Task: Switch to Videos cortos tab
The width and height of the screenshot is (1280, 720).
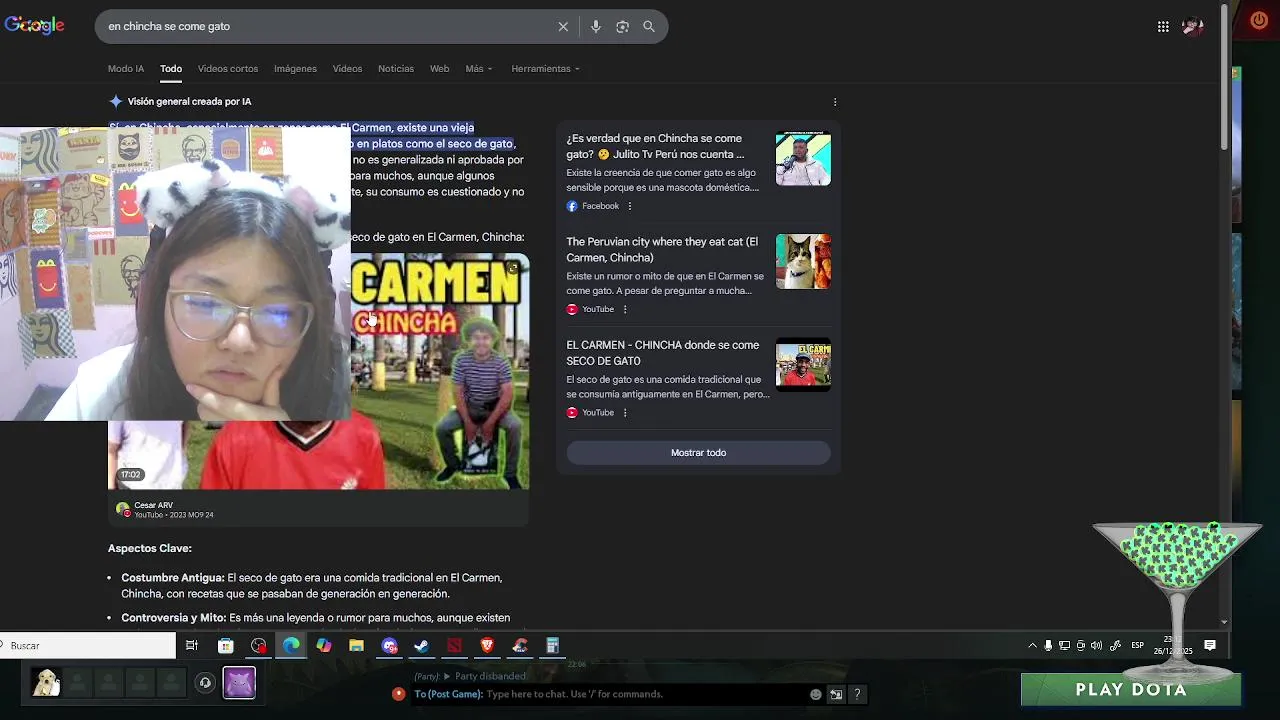Action: [x=228, y=69]
